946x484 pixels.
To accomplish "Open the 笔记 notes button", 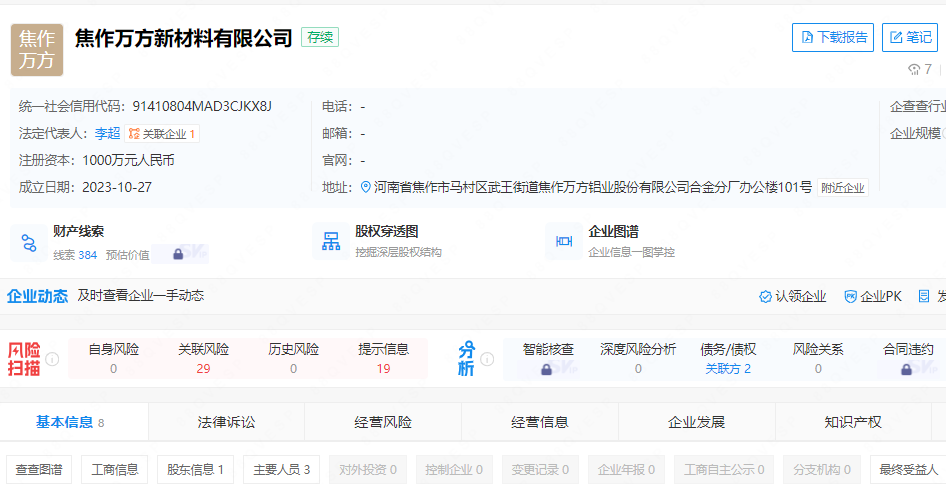I will [x=910, y=37].
